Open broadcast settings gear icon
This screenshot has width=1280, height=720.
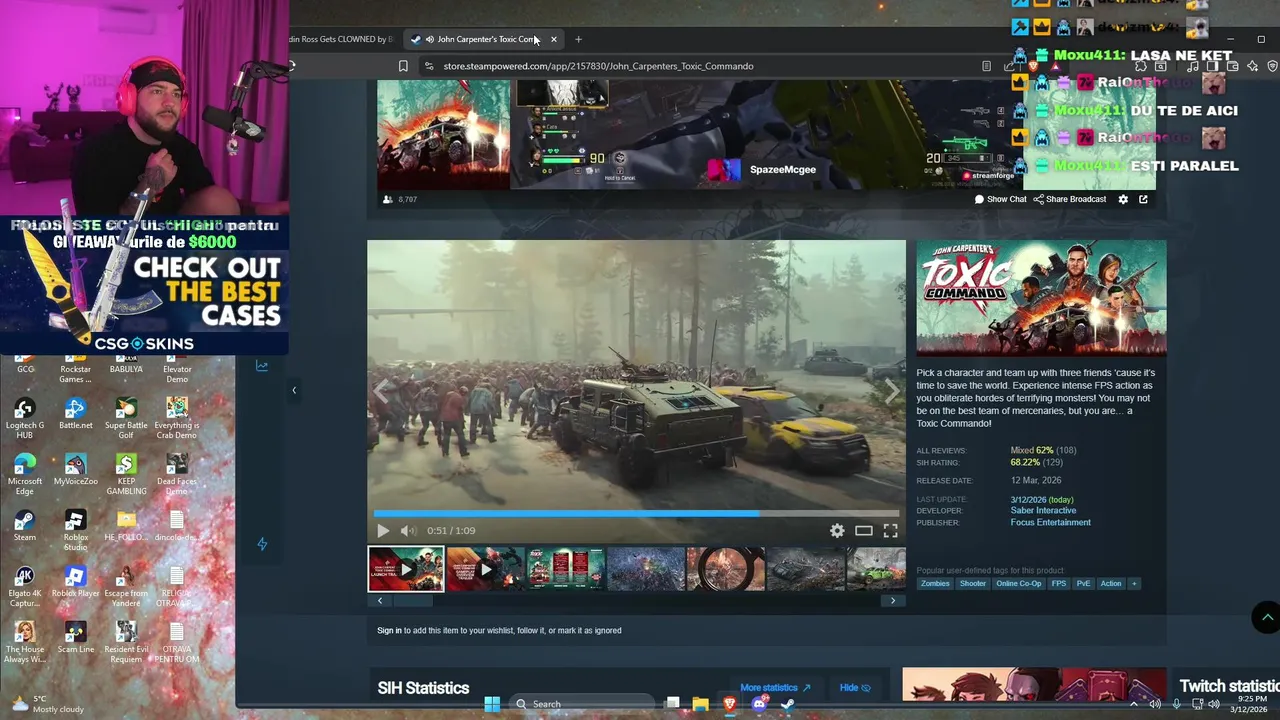(x=1123, y=199)
